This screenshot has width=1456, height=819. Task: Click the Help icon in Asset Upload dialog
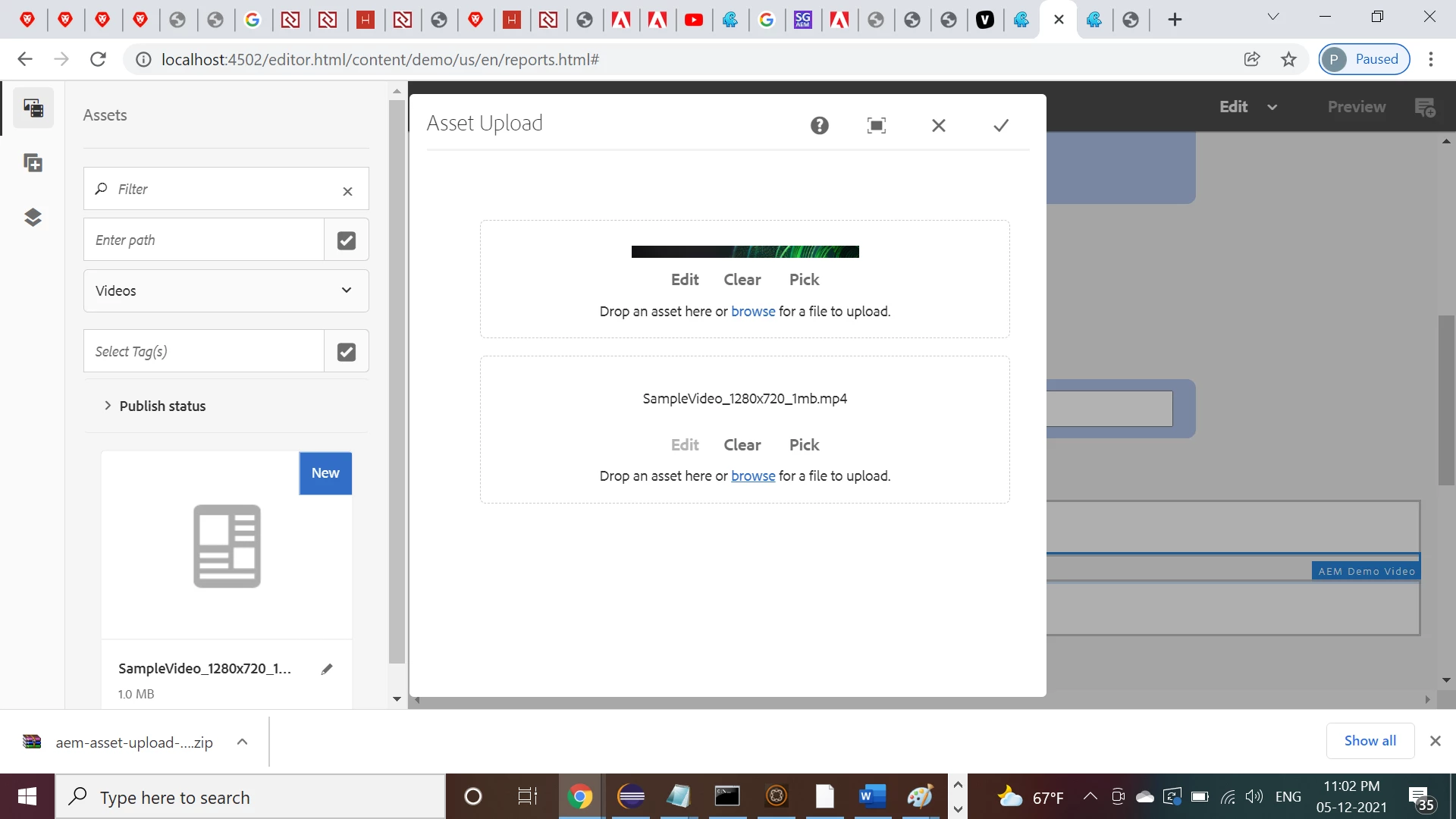[819, 126]
